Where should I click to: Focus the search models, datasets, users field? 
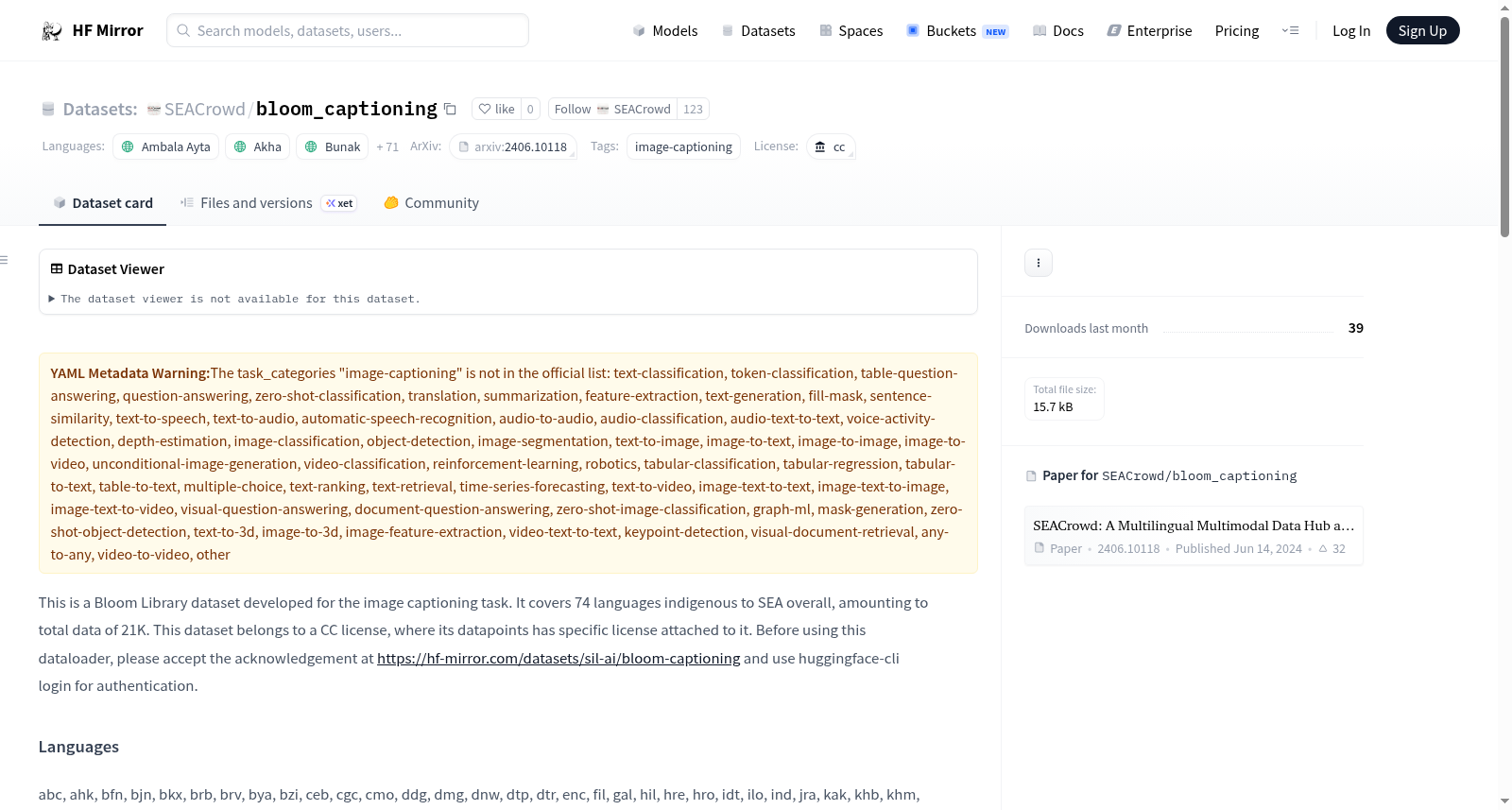348,31
